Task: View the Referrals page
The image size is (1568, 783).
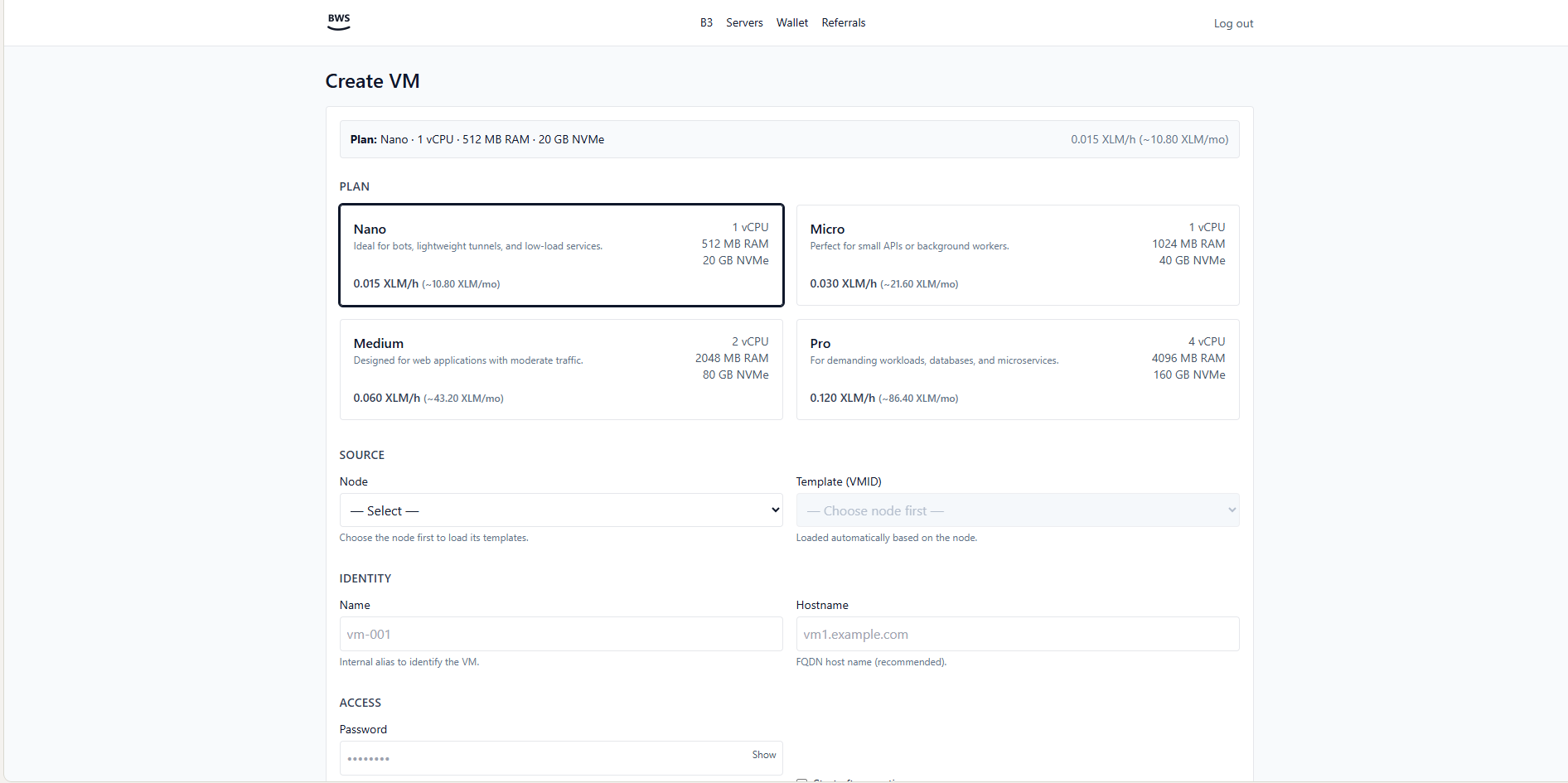Action: (843, 22)
